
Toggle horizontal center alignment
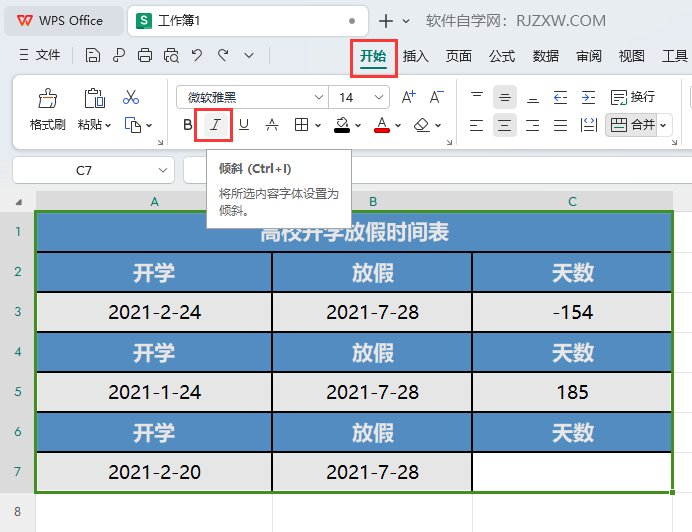[x=505, y=126]
